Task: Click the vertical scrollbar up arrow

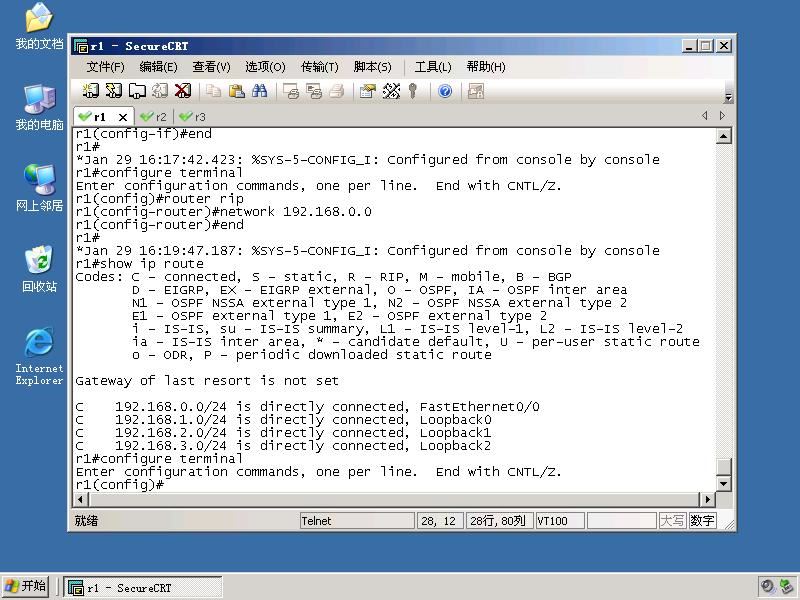Action: pos(723,136)
